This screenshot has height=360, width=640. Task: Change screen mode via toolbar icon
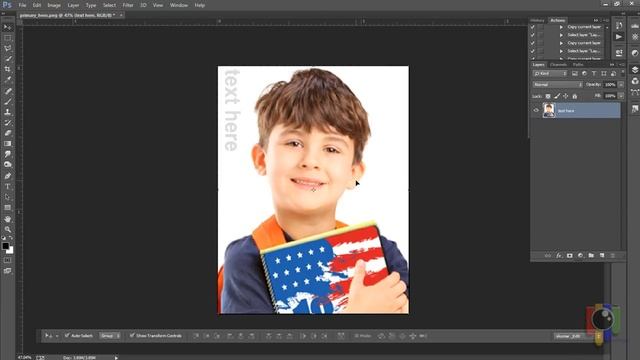point(7,271)
